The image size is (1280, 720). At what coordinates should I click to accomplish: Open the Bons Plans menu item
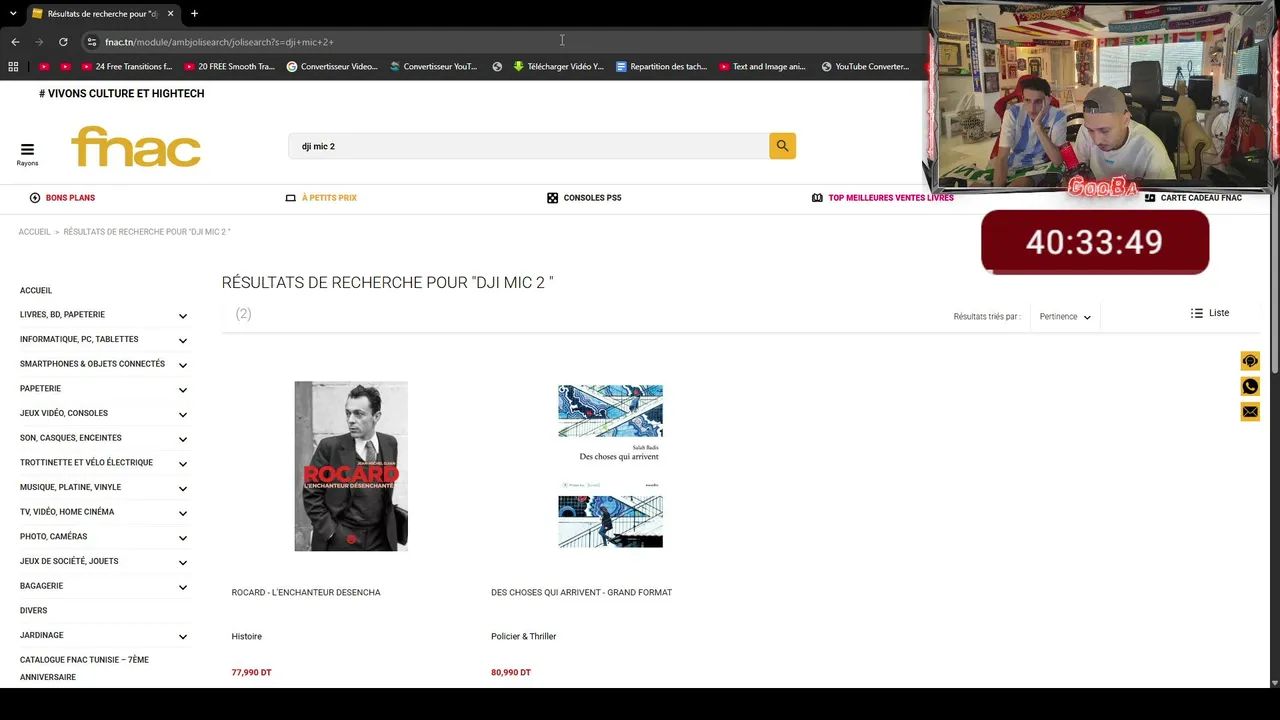coord(62,198)
